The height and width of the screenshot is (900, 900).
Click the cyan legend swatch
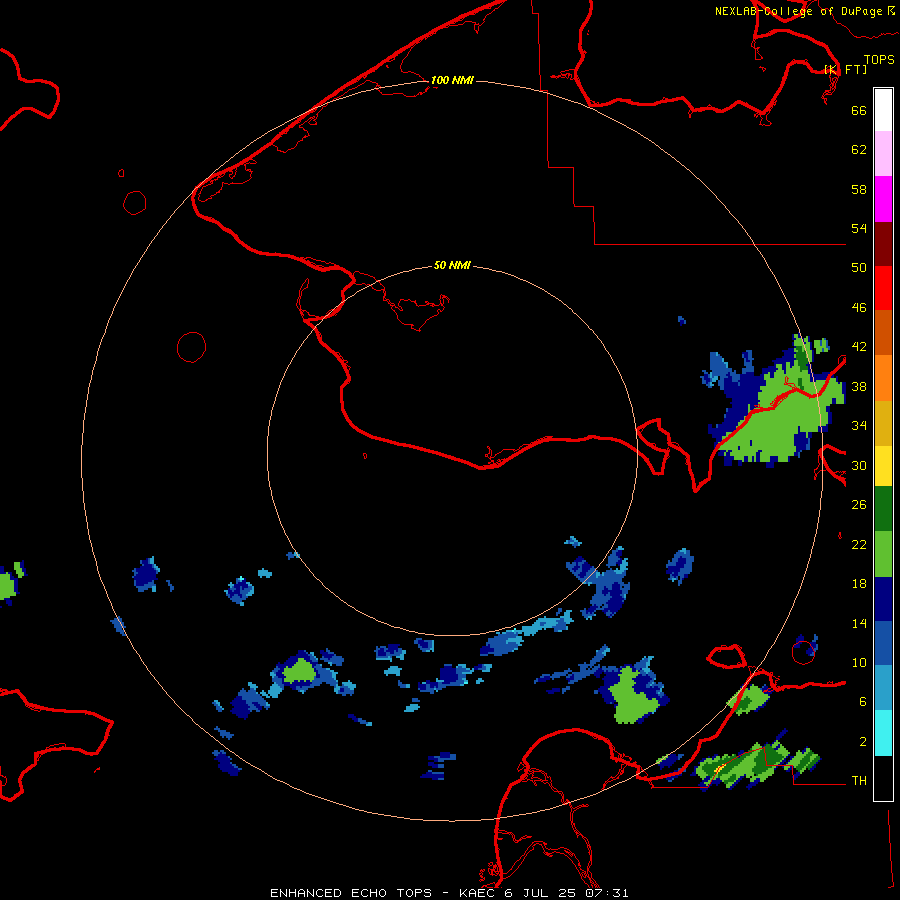click(x=883, y=733)
